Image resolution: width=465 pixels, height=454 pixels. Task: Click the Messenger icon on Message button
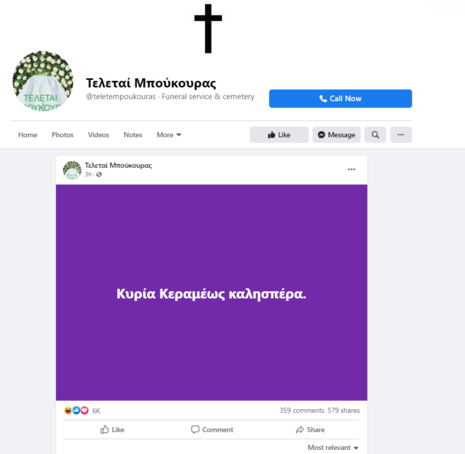321,135
